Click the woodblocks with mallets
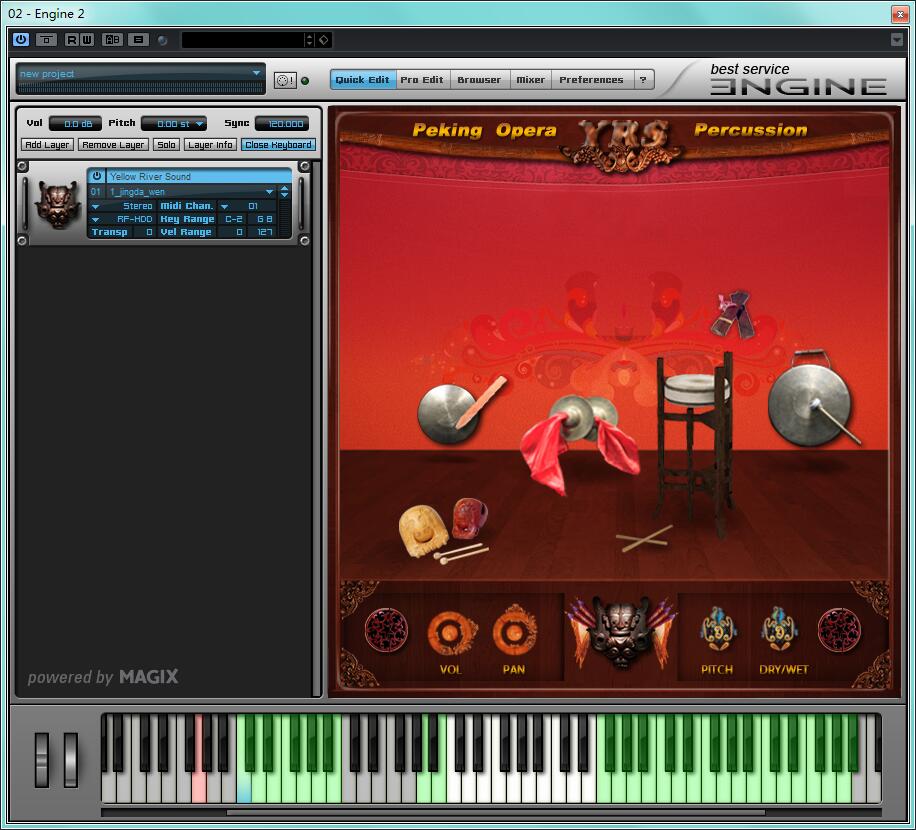The image size is (916, 830). (x=443, y=530)
